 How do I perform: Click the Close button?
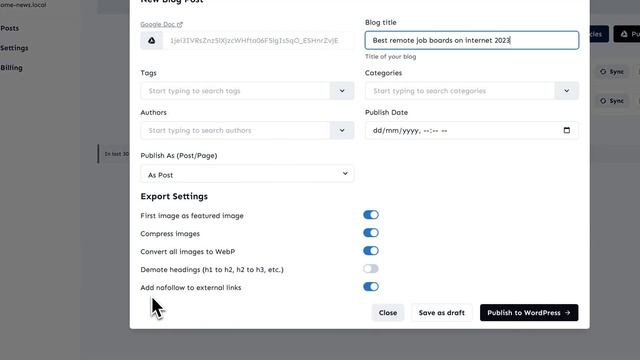388,313
